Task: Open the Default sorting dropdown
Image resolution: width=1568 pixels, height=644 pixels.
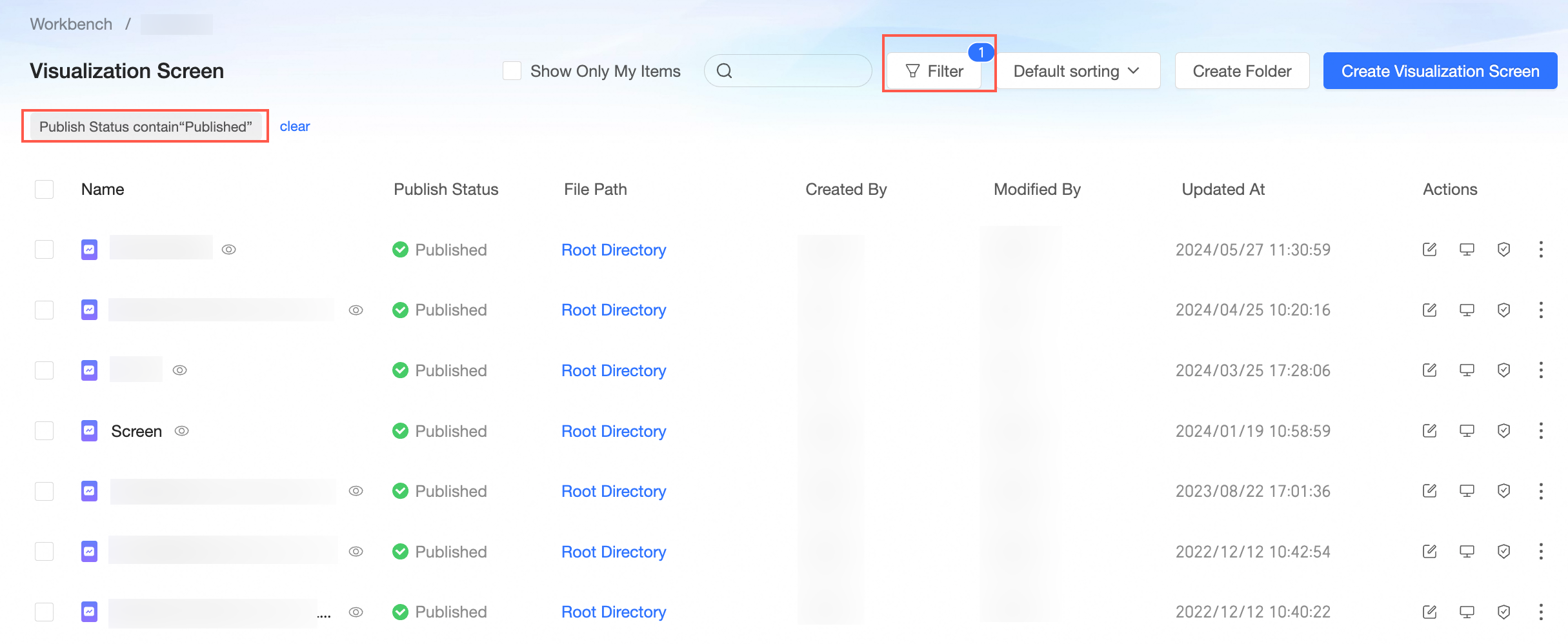Action: tap(1076, 71)
